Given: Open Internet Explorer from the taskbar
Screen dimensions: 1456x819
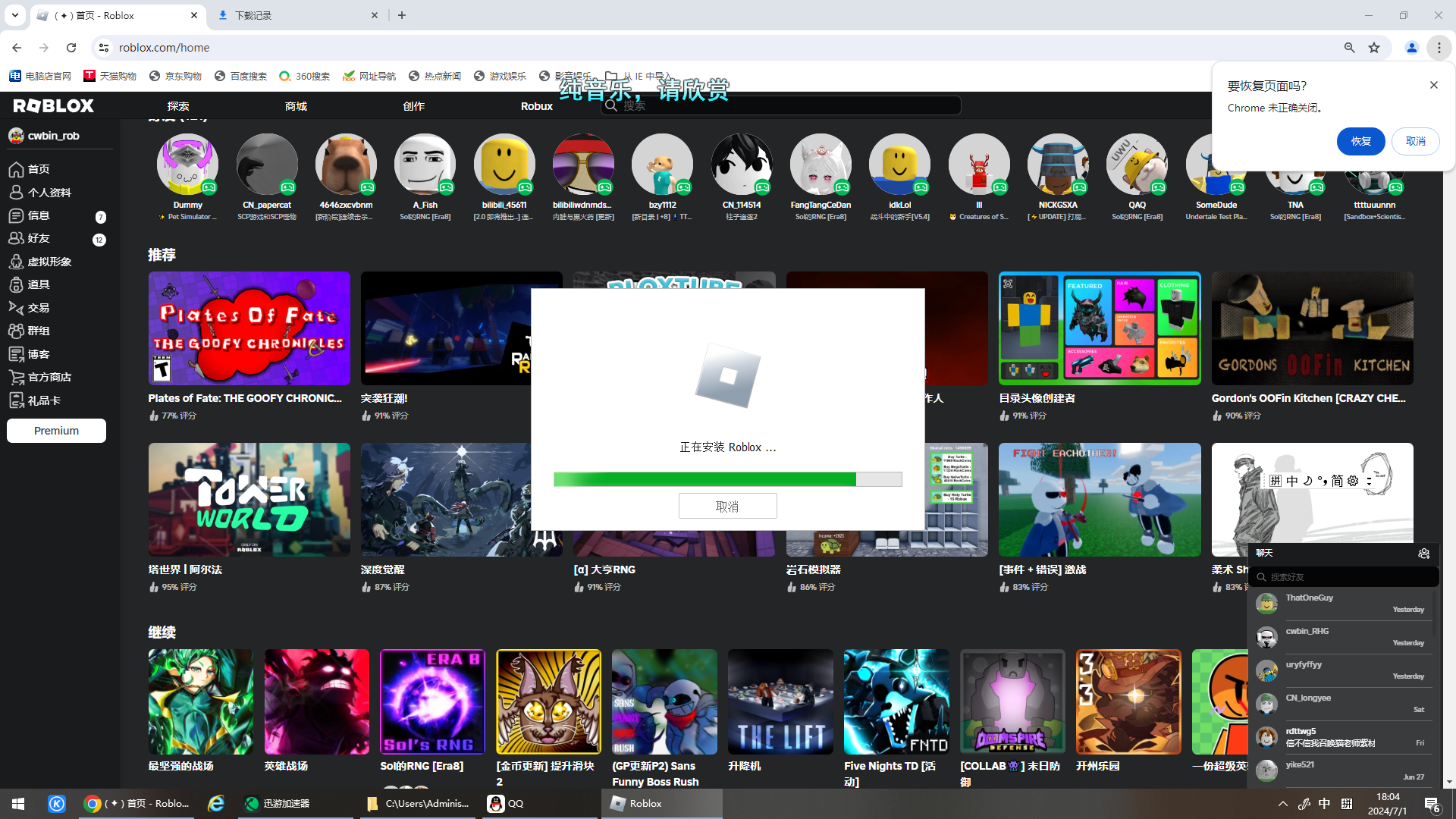Looking at the screenshot, I should click(216, 804).
